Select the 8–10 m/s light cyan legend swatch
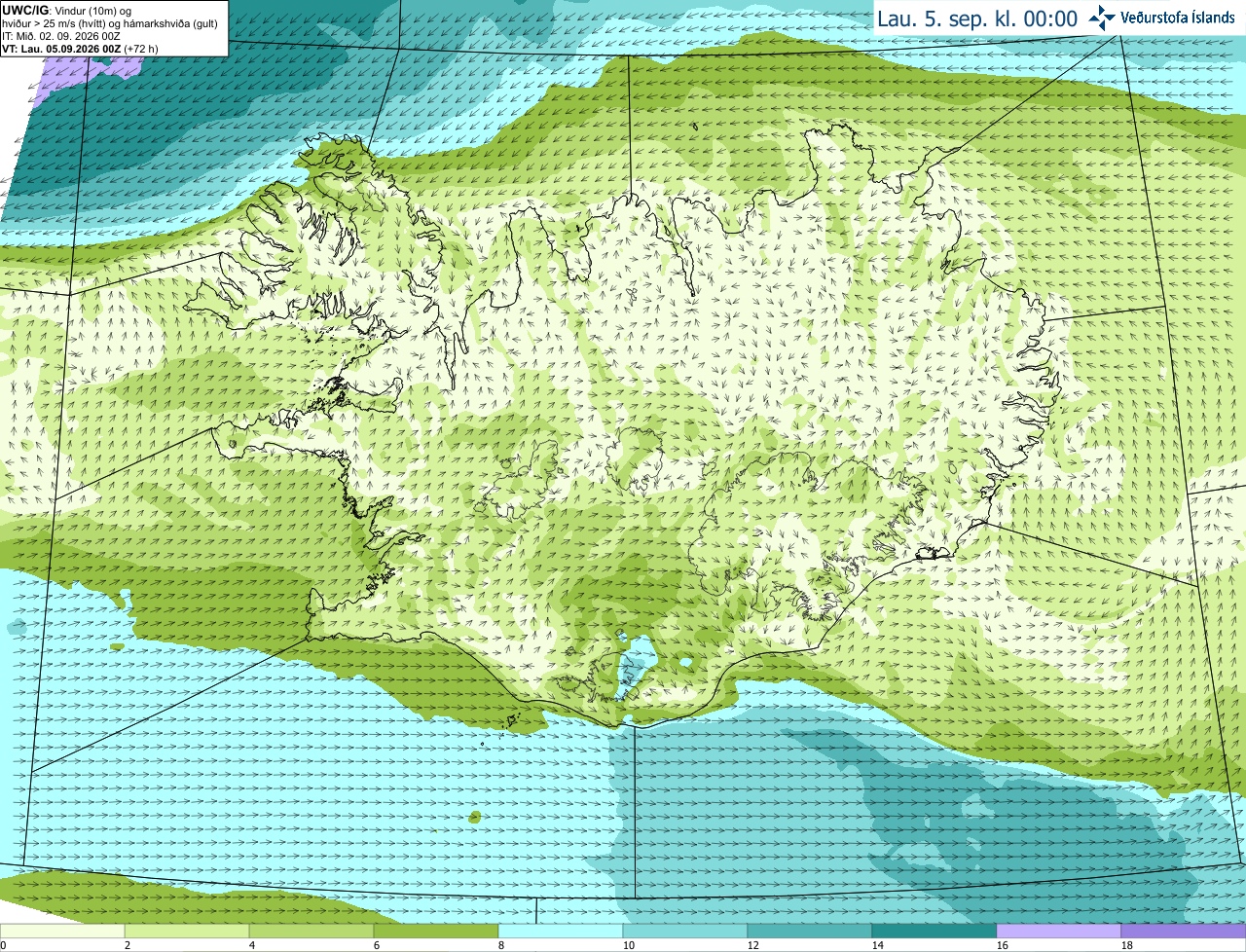Screen dimensions: 1246x952 point(561,932)
